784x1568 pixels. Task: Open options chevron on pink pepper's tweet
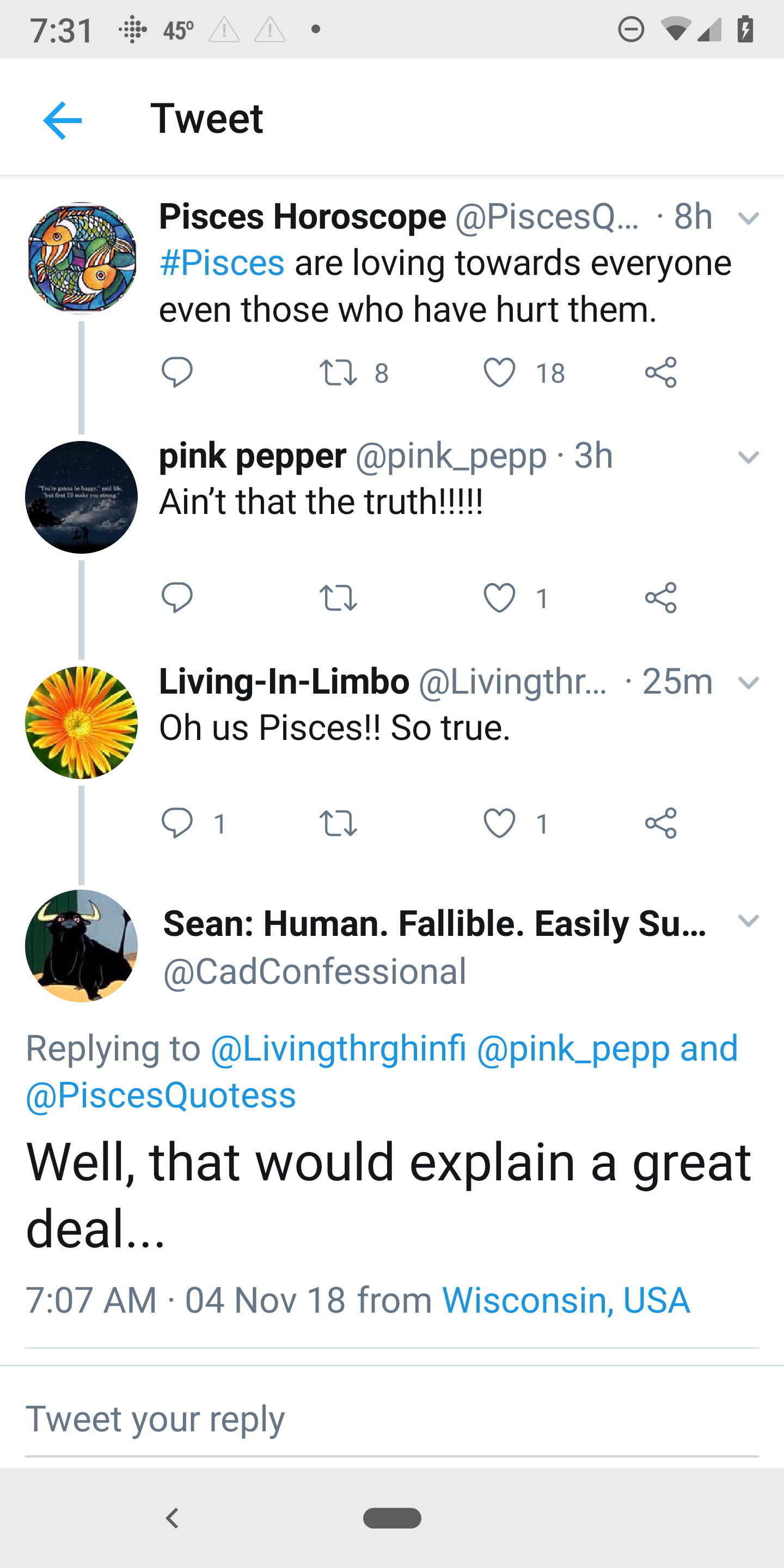748,457
